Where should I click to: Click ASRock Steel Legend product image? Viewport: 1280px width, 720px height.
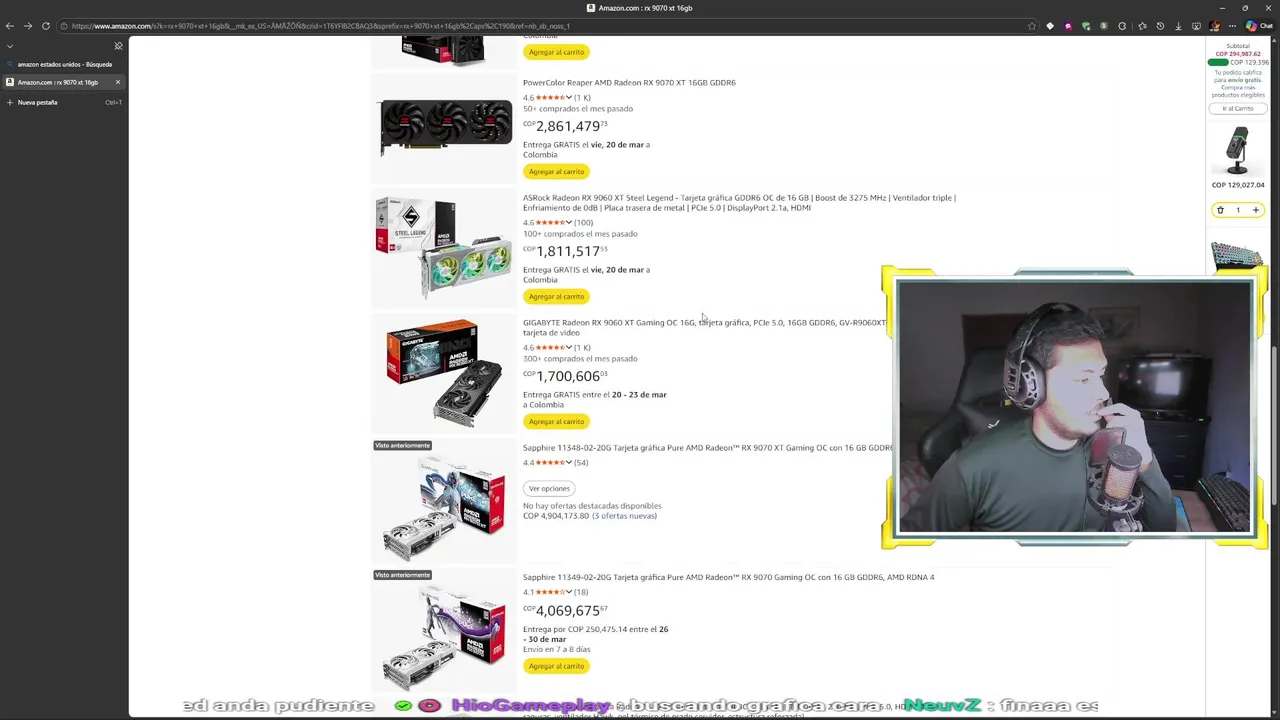pyautogui.click(x=443, y=247)
